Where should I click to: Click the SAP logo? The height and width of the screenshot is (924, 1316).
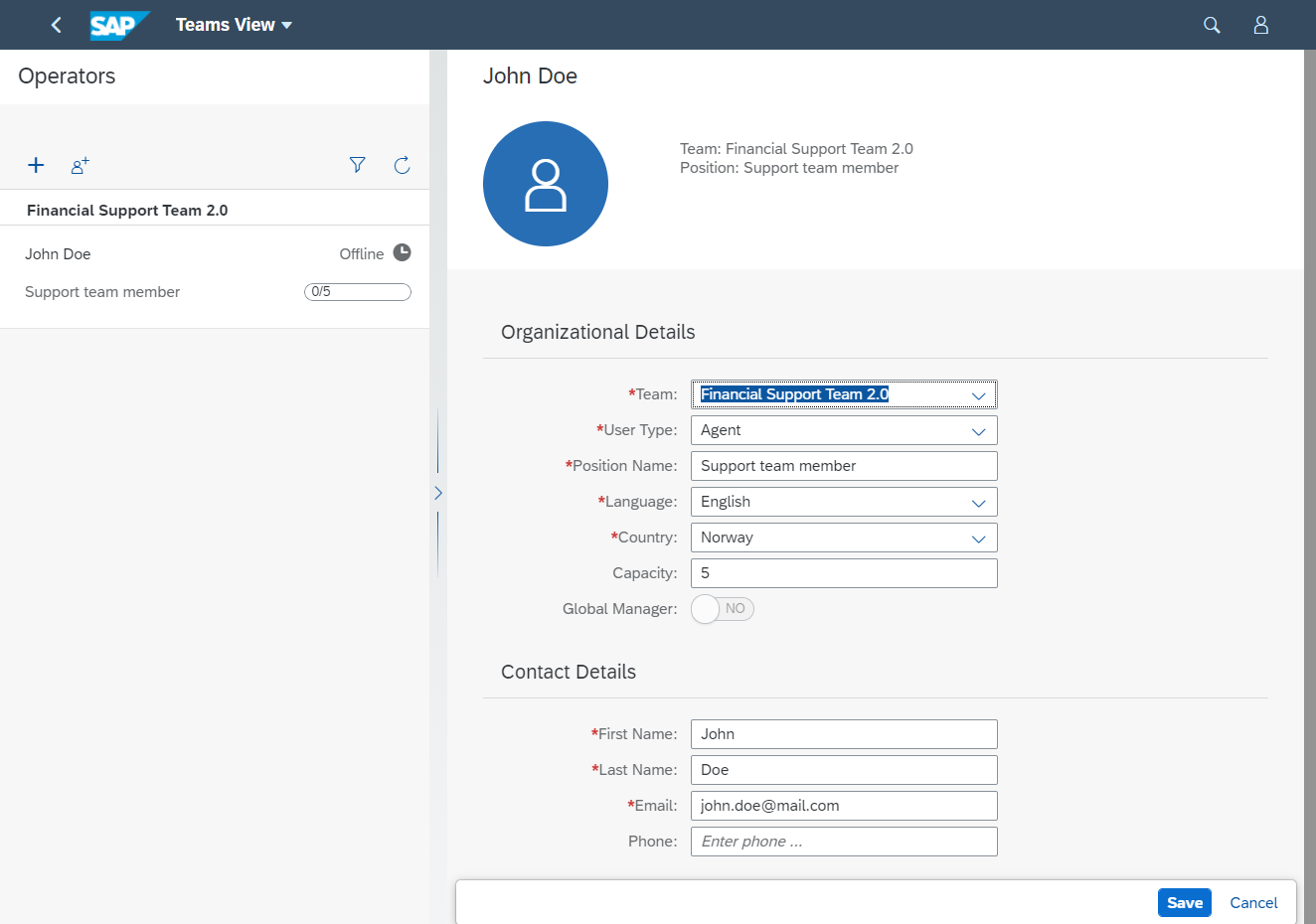[119, 25]
